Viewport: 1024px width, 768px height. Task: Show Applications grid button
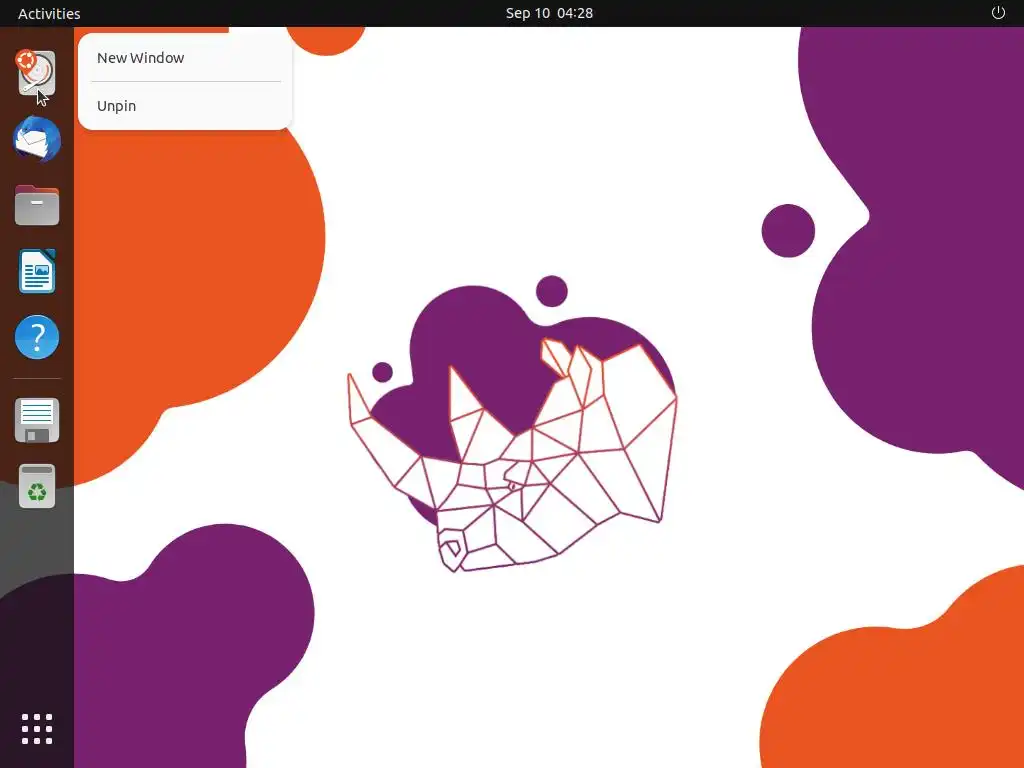click(37, 729)
